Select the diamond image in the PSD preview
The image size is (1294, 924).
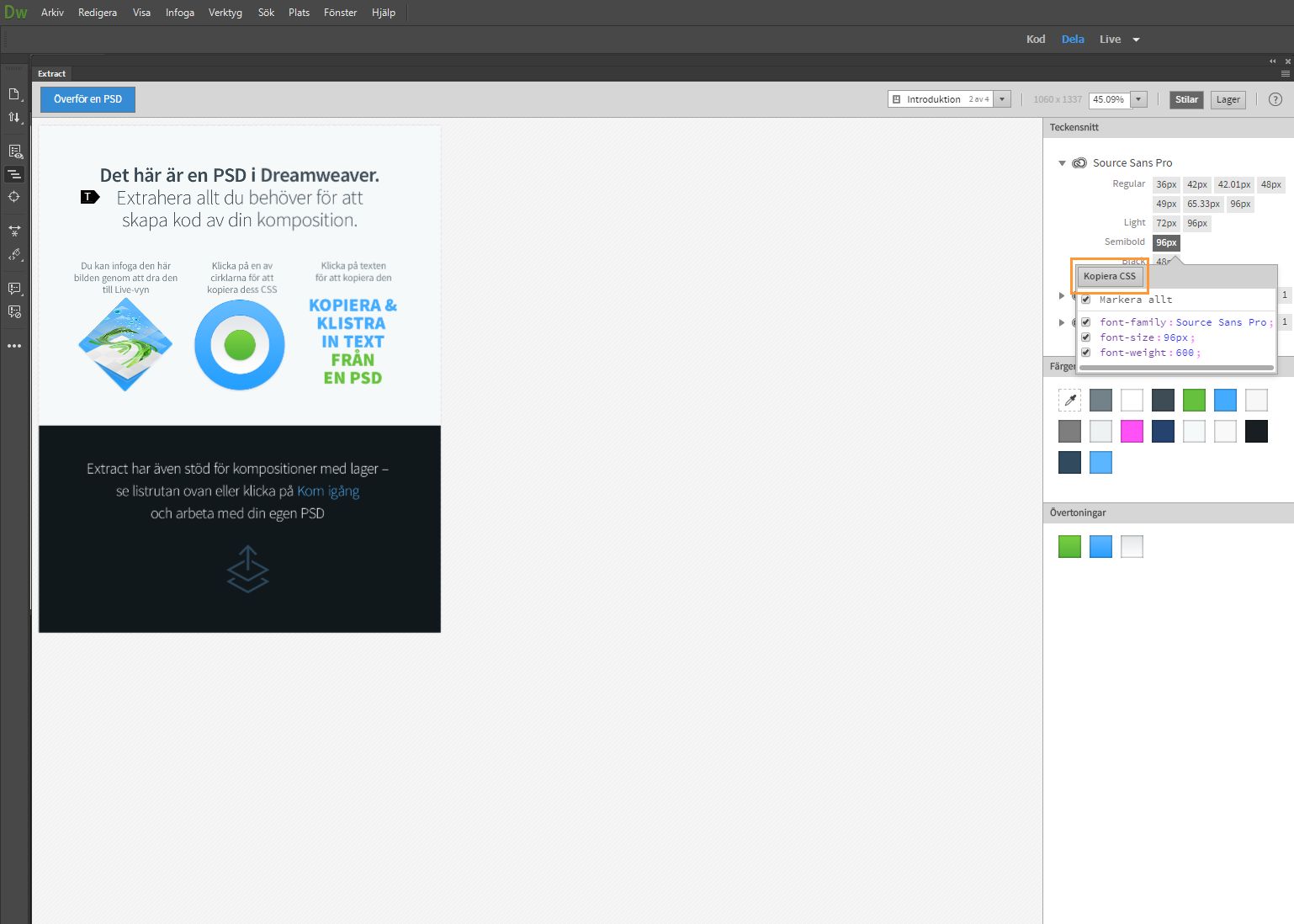pos(125,344)
